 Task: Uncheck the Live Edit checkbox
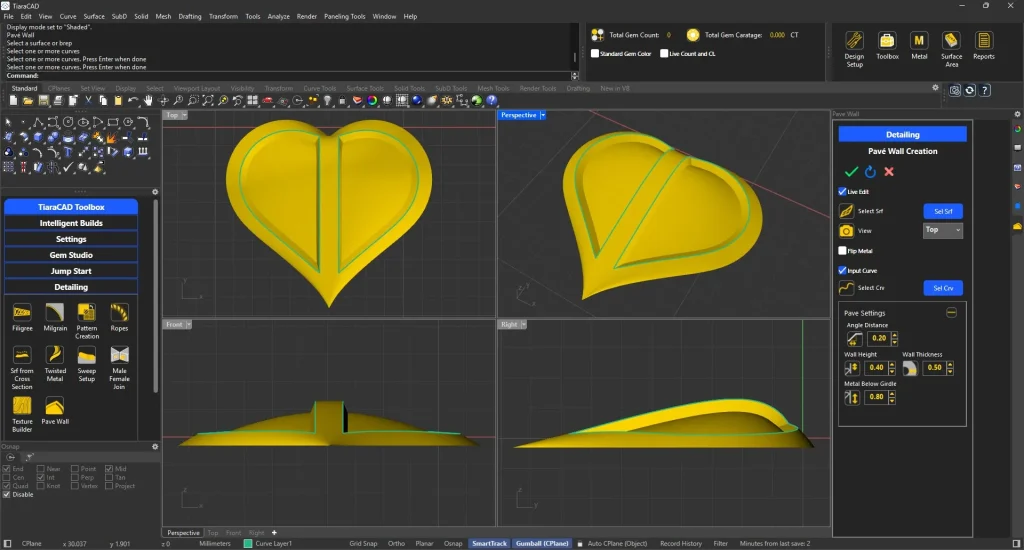click(842, 192)
